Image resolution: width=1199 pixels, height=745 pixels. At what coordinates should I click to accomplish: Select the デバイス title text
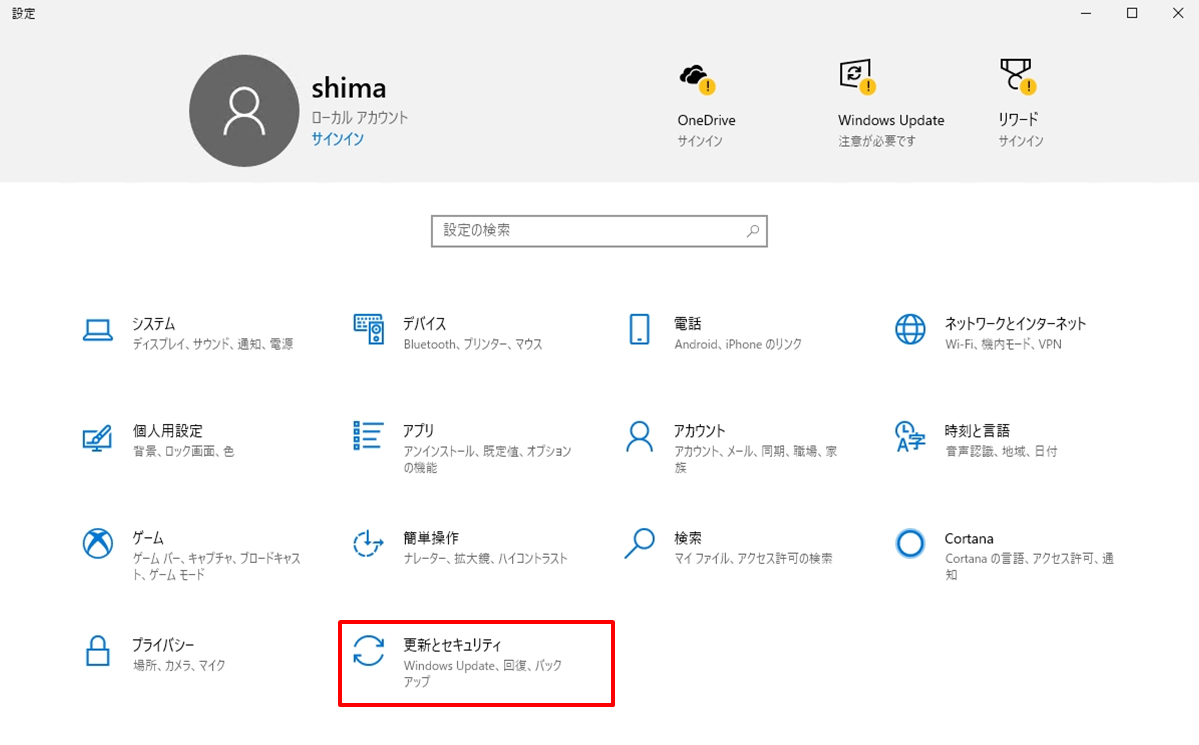(x=424, y=324)
